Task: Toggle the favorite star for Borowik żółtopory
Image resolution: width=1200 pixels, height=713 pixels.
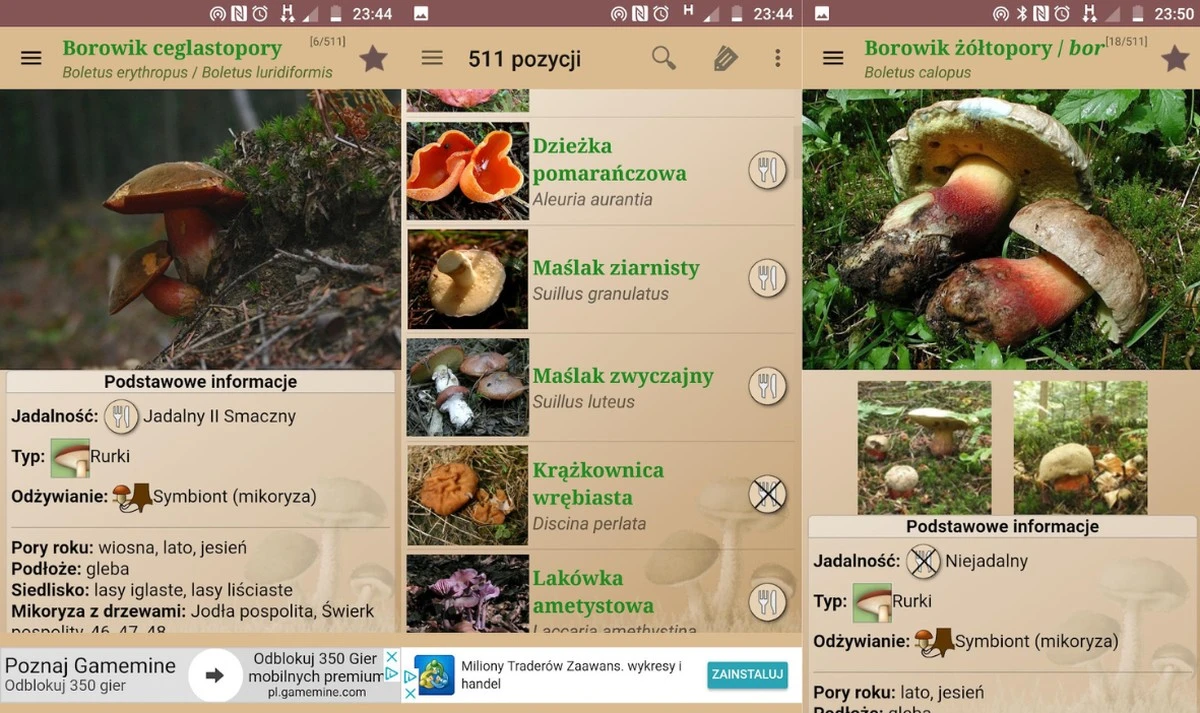Action: (x=1175, y=58)
